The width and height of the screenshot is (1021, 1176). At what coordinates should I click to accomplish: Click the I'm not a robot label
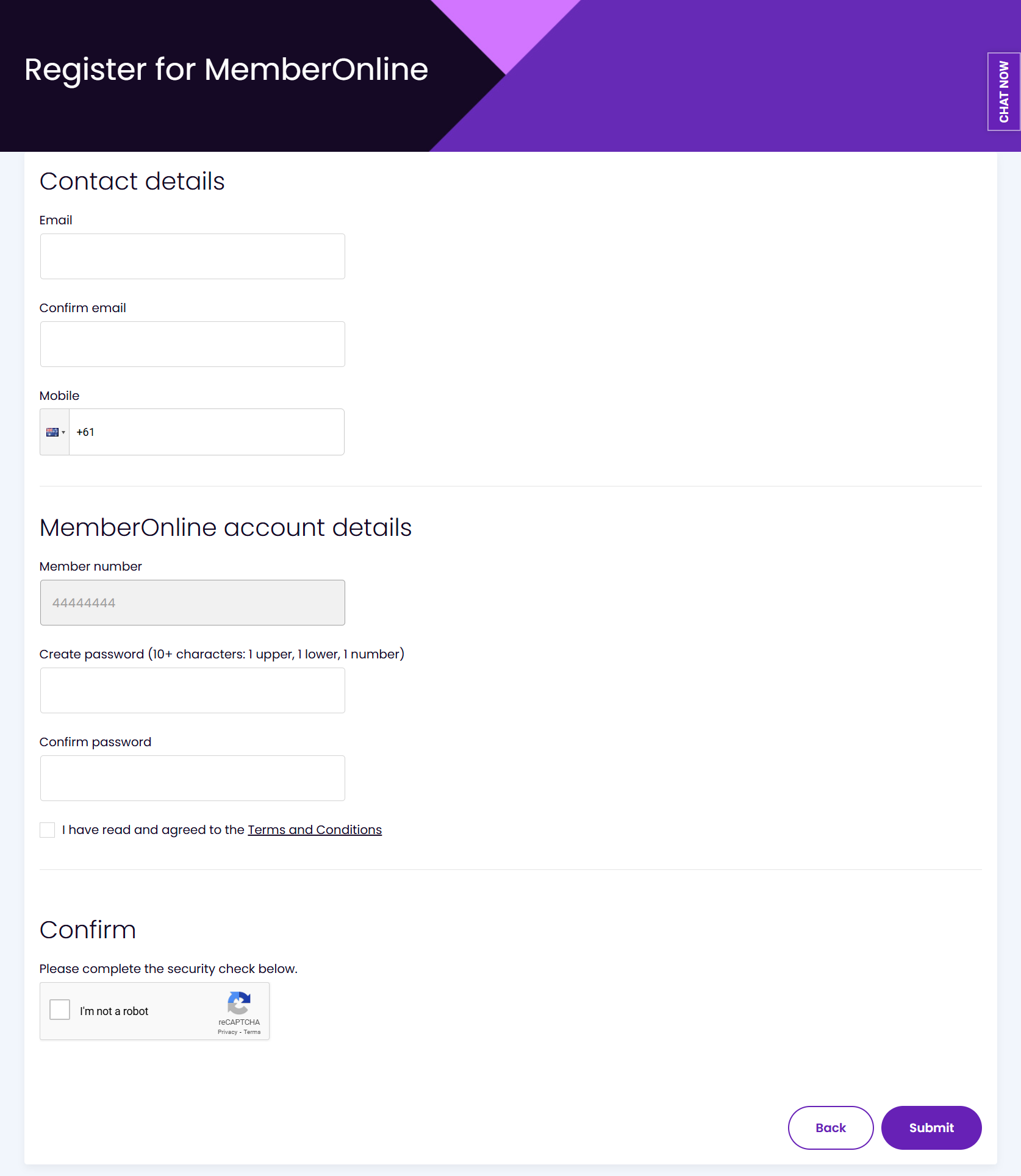click(114, 1011)
